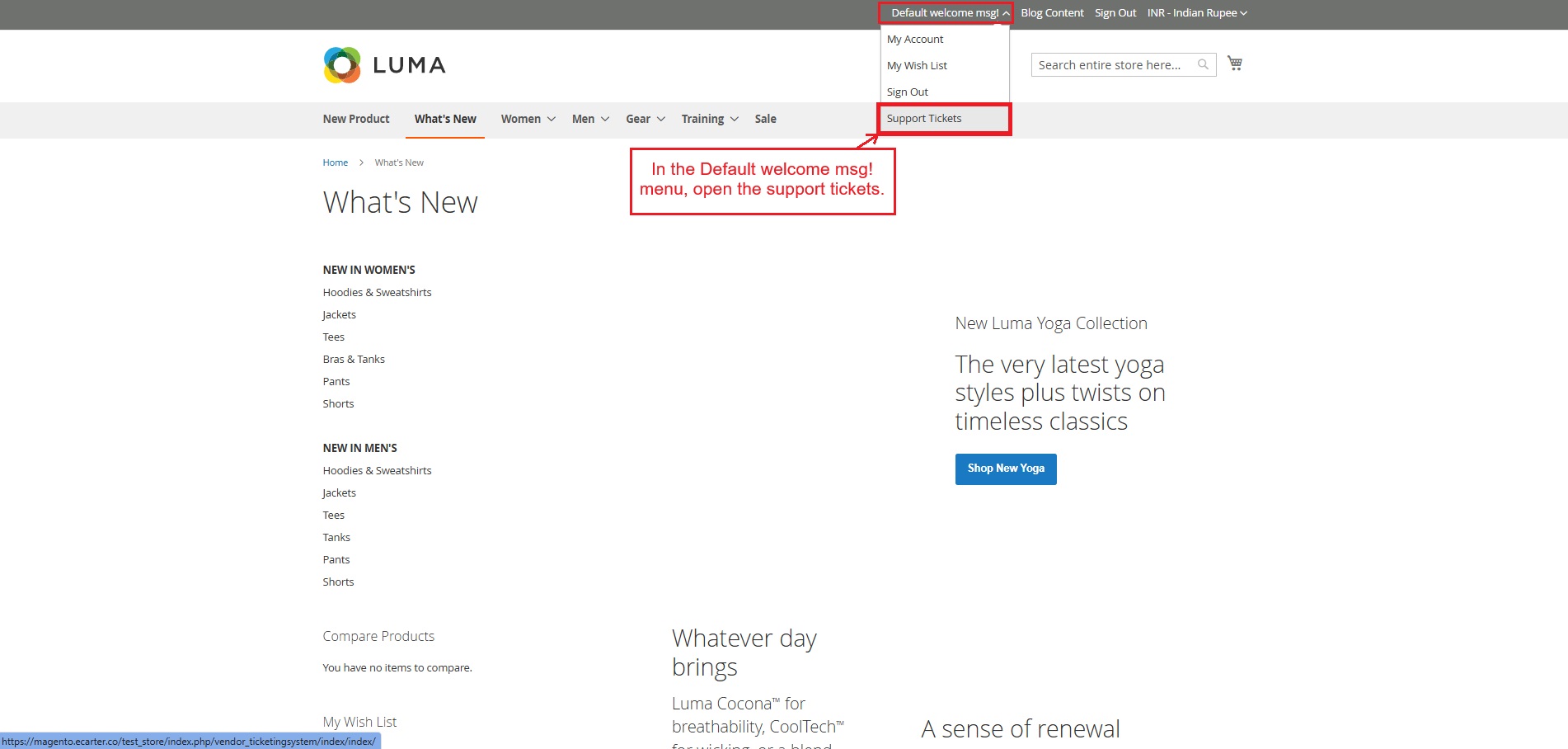Open the INR - Indian Rupee currency dropdown

[1197, 13]
